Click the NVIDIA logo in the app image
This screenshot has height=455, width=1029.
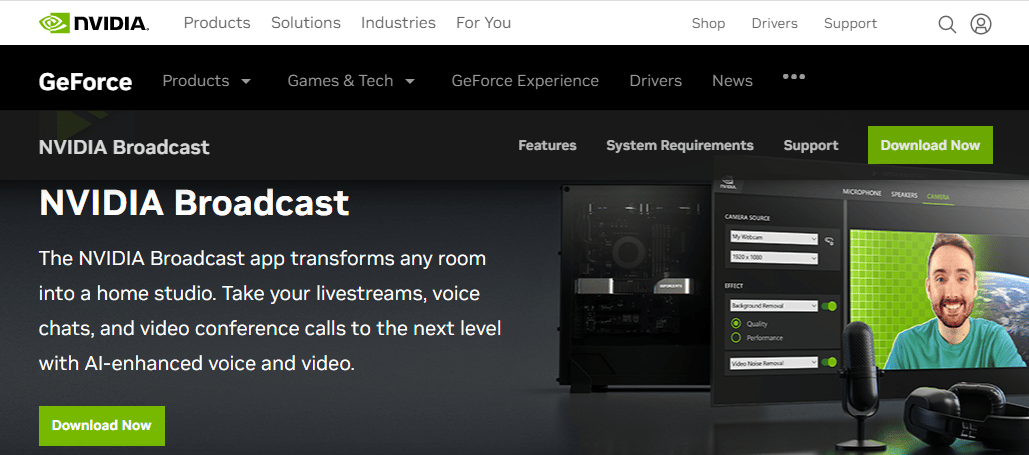coord(728,182)
